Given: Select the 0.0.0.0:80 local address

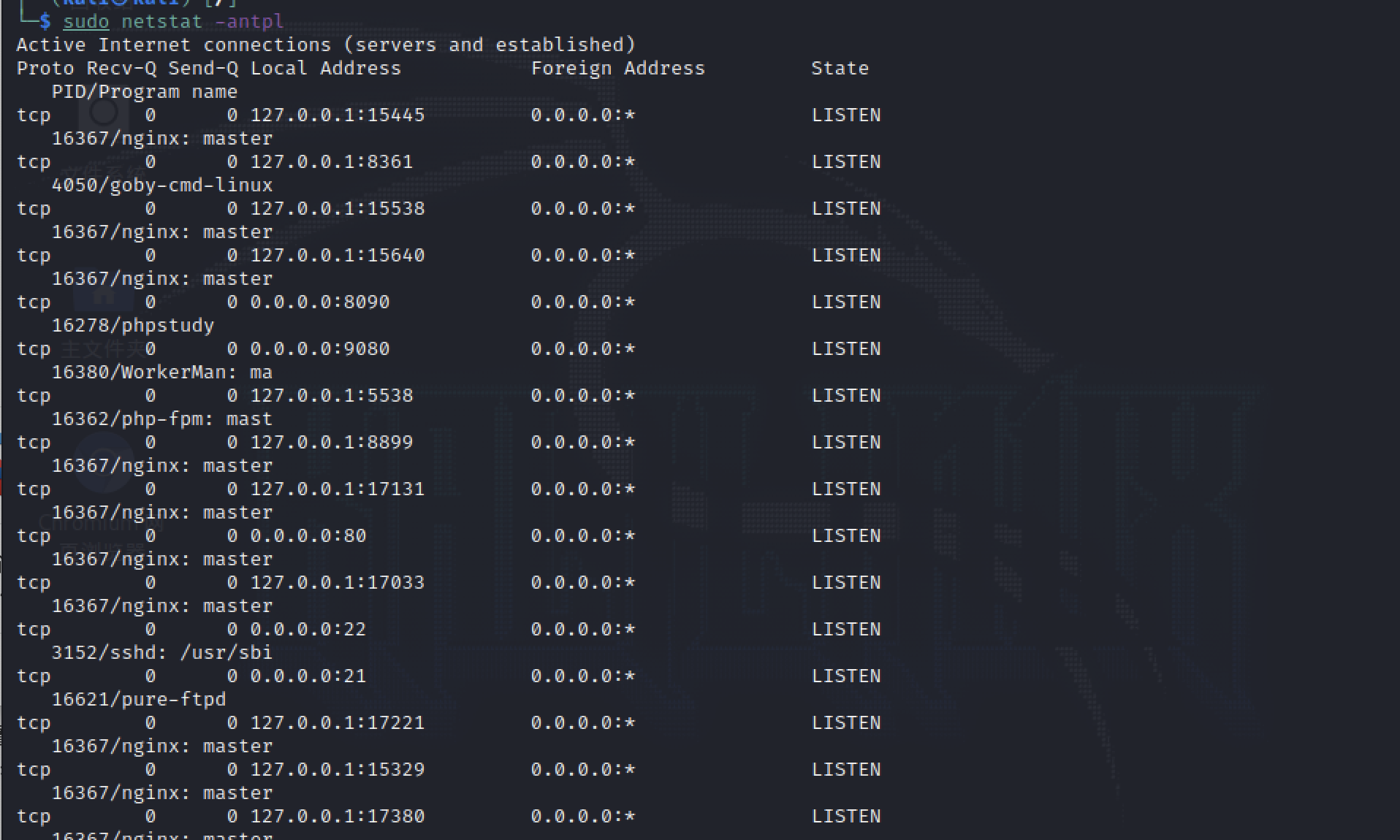Looking at the screenshot, I should click(308, 535).
